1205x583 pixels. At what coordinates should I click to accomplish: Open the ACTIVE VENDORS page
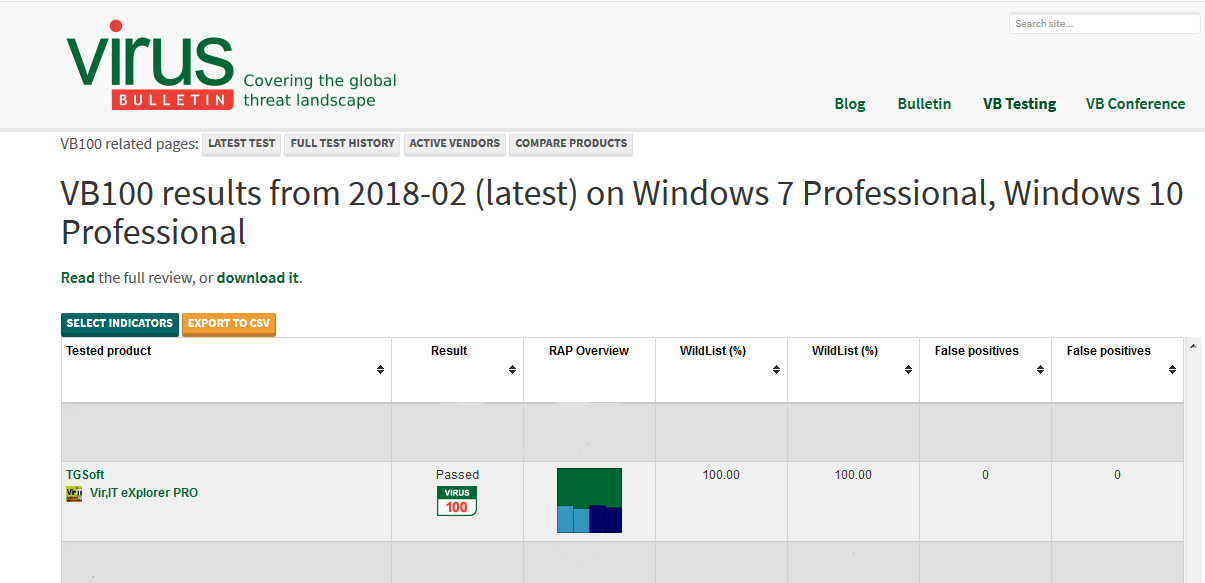click(454, 144)
